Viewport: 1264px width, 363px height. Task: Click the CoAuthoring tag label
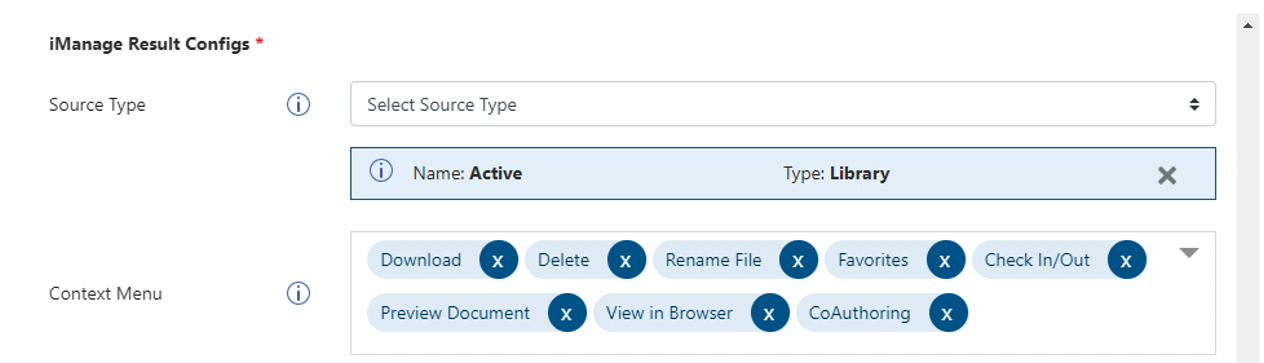point(859,313)
